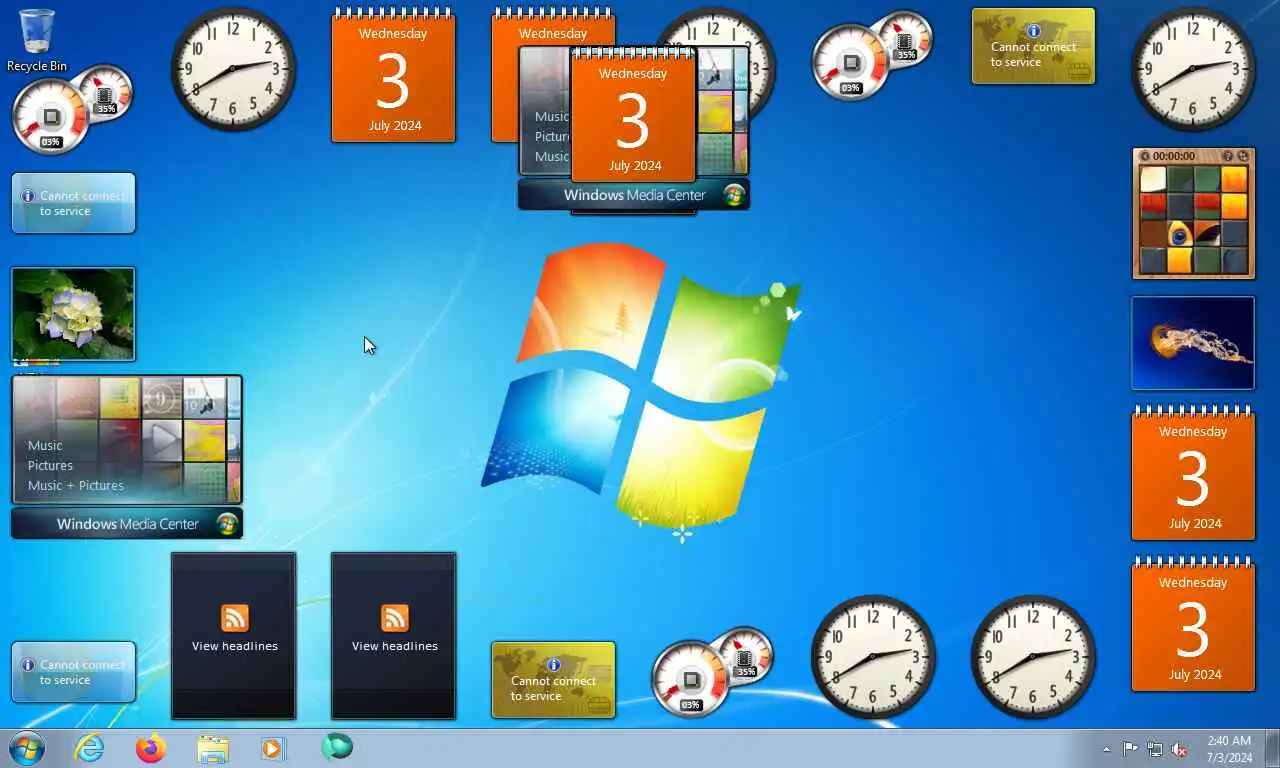Click the Picture Puzzle show-picture question icon
The height and width of the screenshot is (768, 1280).
pos(1228,156)
